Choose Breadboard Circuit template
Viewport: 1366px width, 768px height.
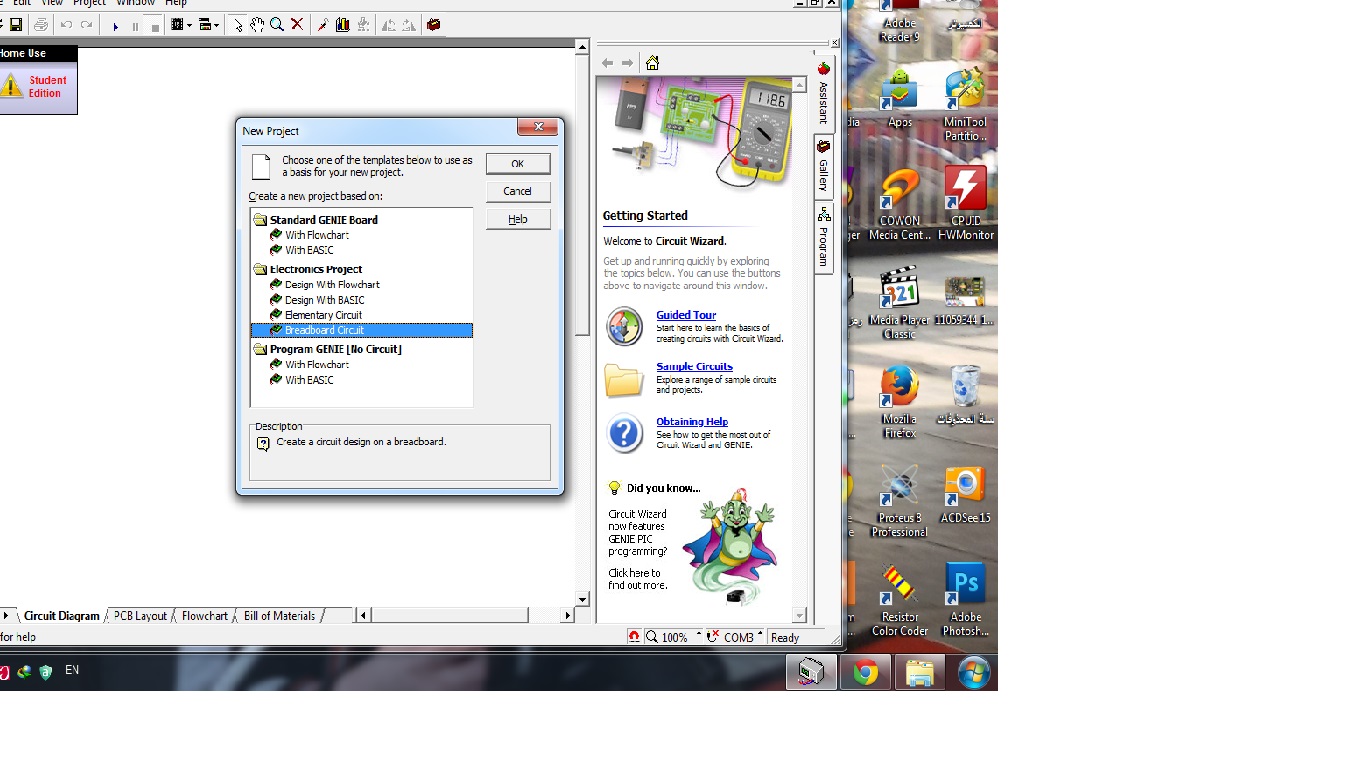click(x=361, y=330)
